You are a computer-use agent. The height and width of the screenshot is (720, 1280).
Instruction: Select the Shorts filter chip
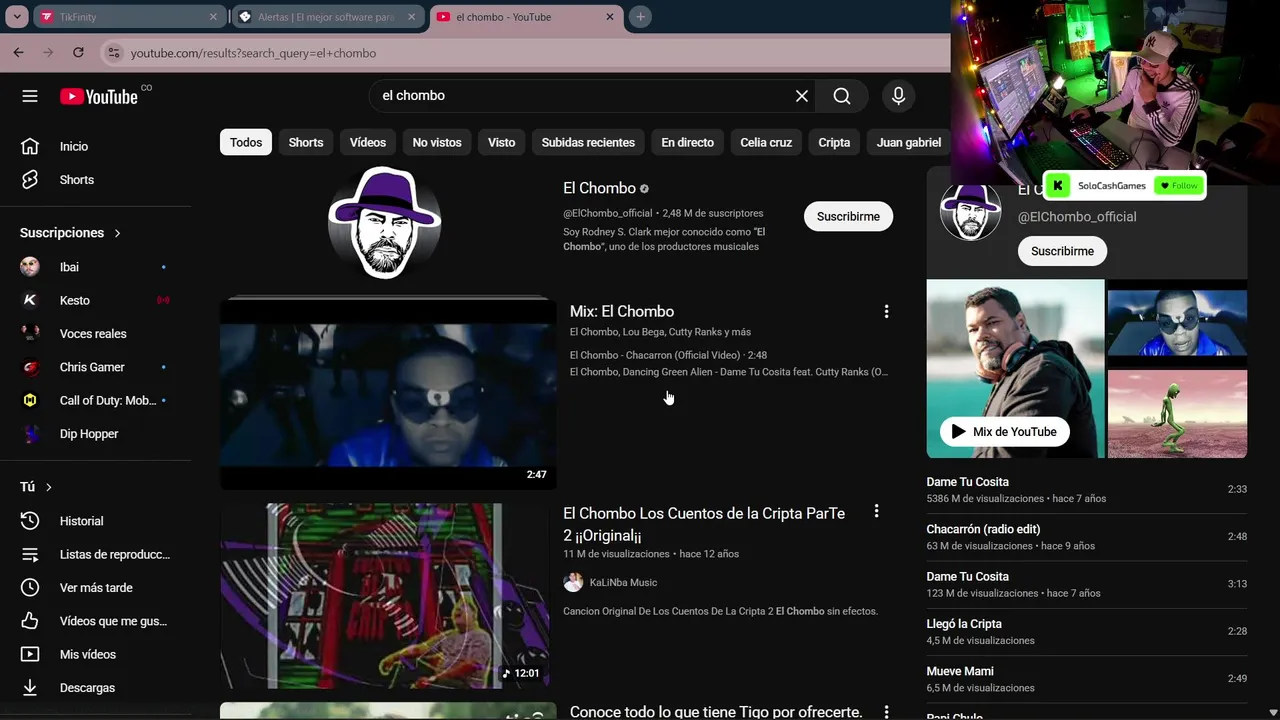click(306, 142)
